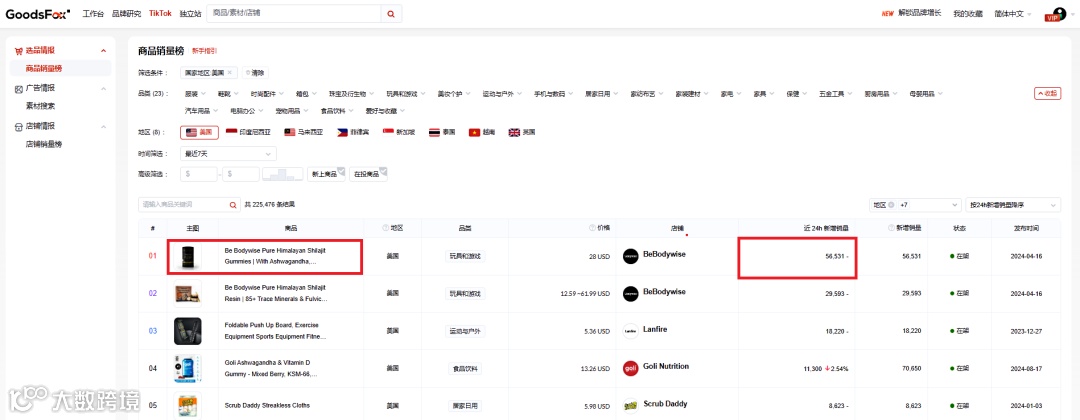Expand the 五金工具 category dropdown
This screenshot has width=1080, height=420.
pos(837,94)
